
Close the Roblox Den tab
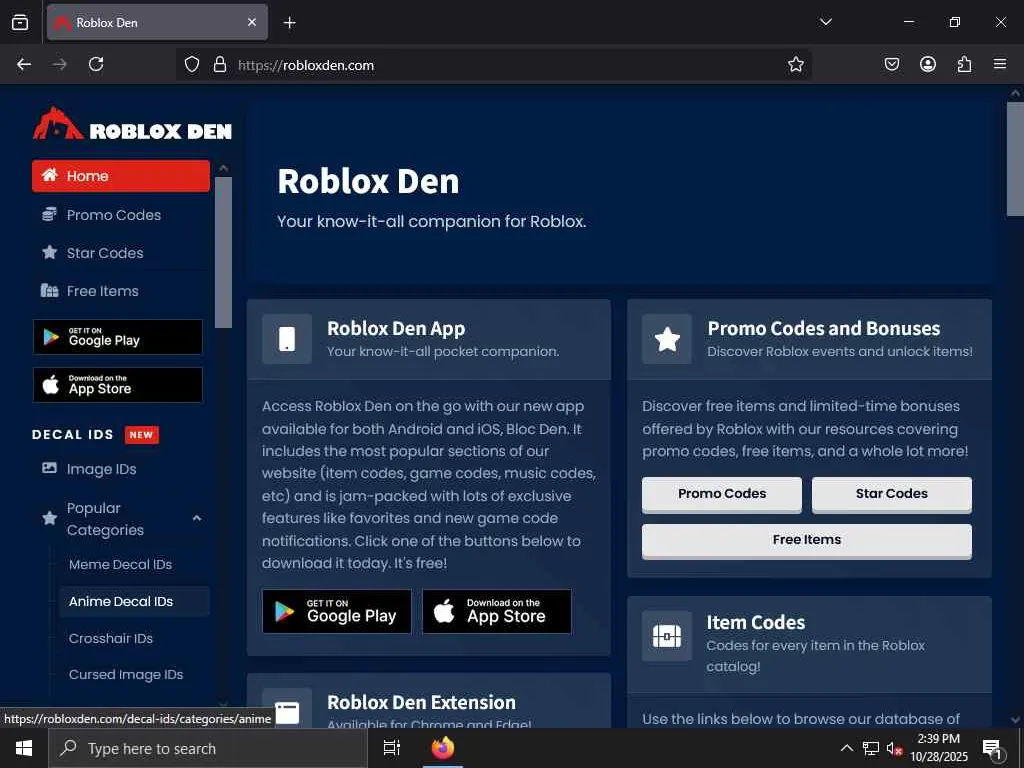pos(252,22)
